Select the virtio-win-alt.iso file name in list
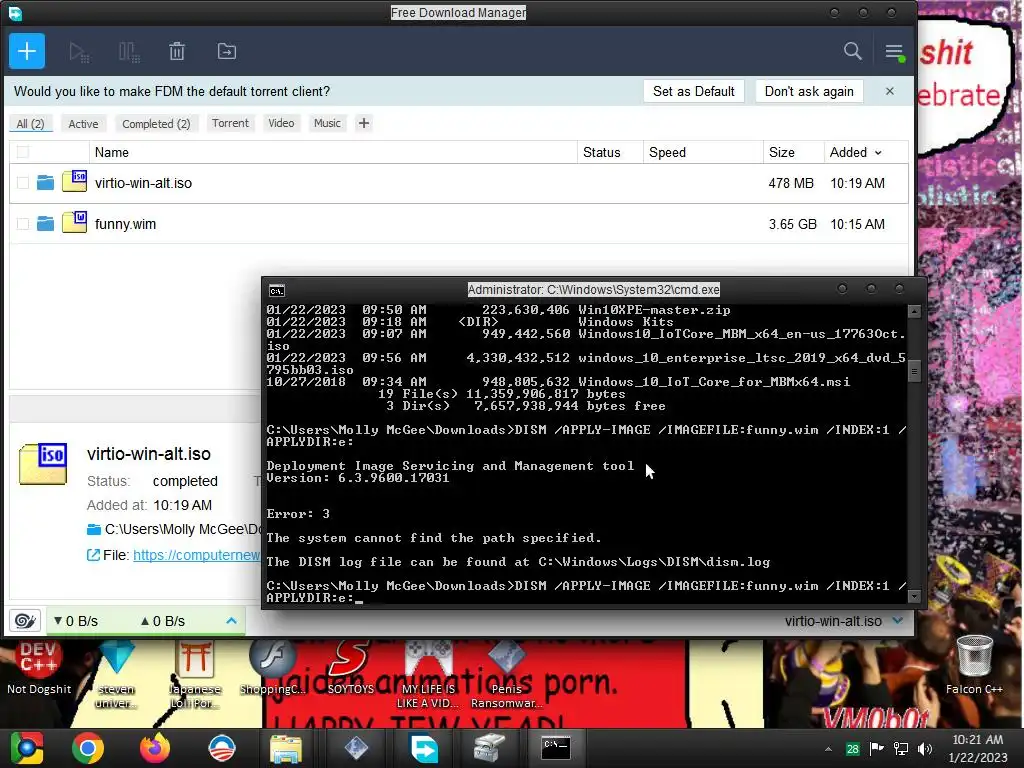 pos(143,184)
